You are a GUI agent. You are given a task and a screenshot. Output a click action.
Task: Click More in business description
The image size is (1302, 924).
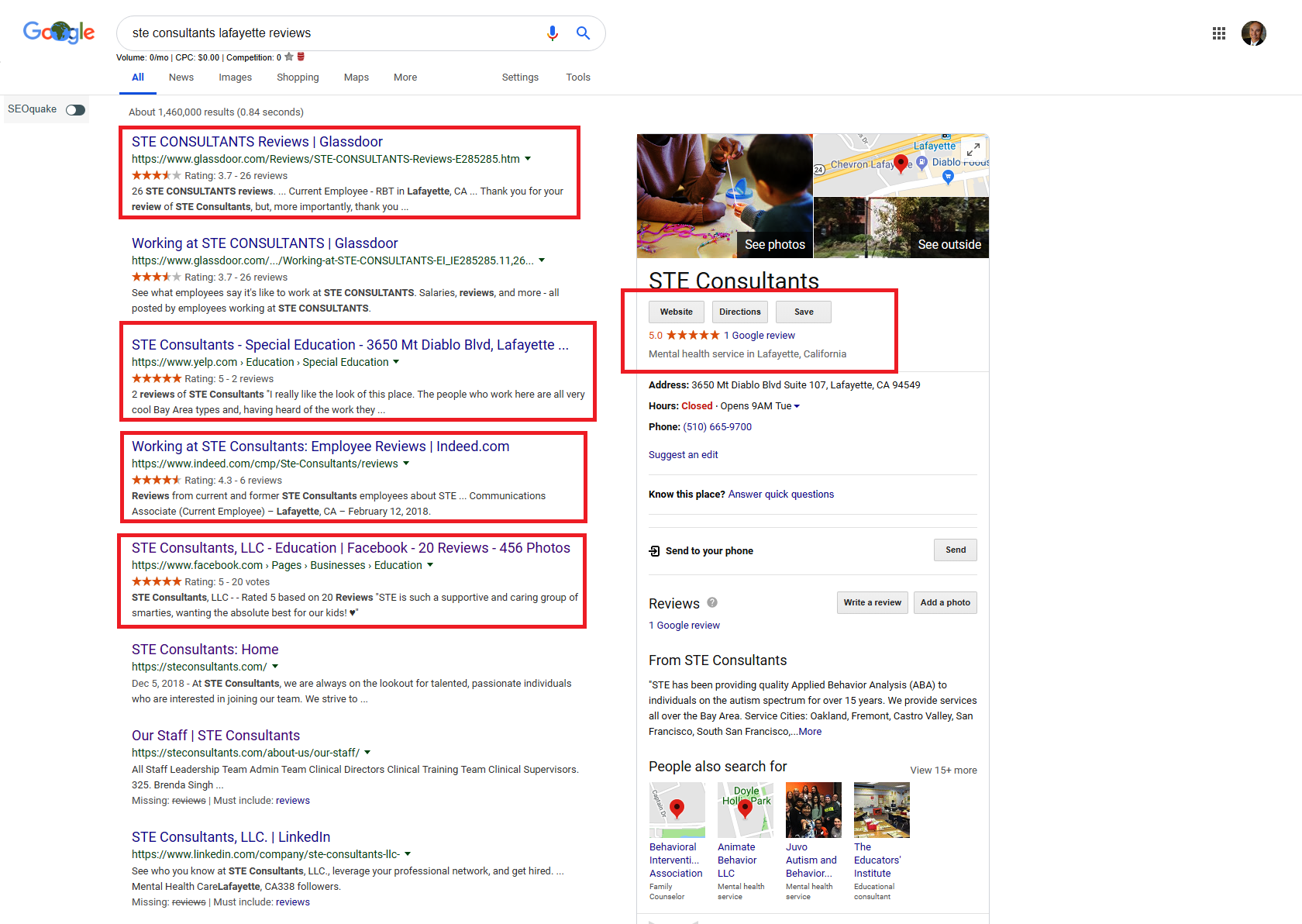pos(810,732)
